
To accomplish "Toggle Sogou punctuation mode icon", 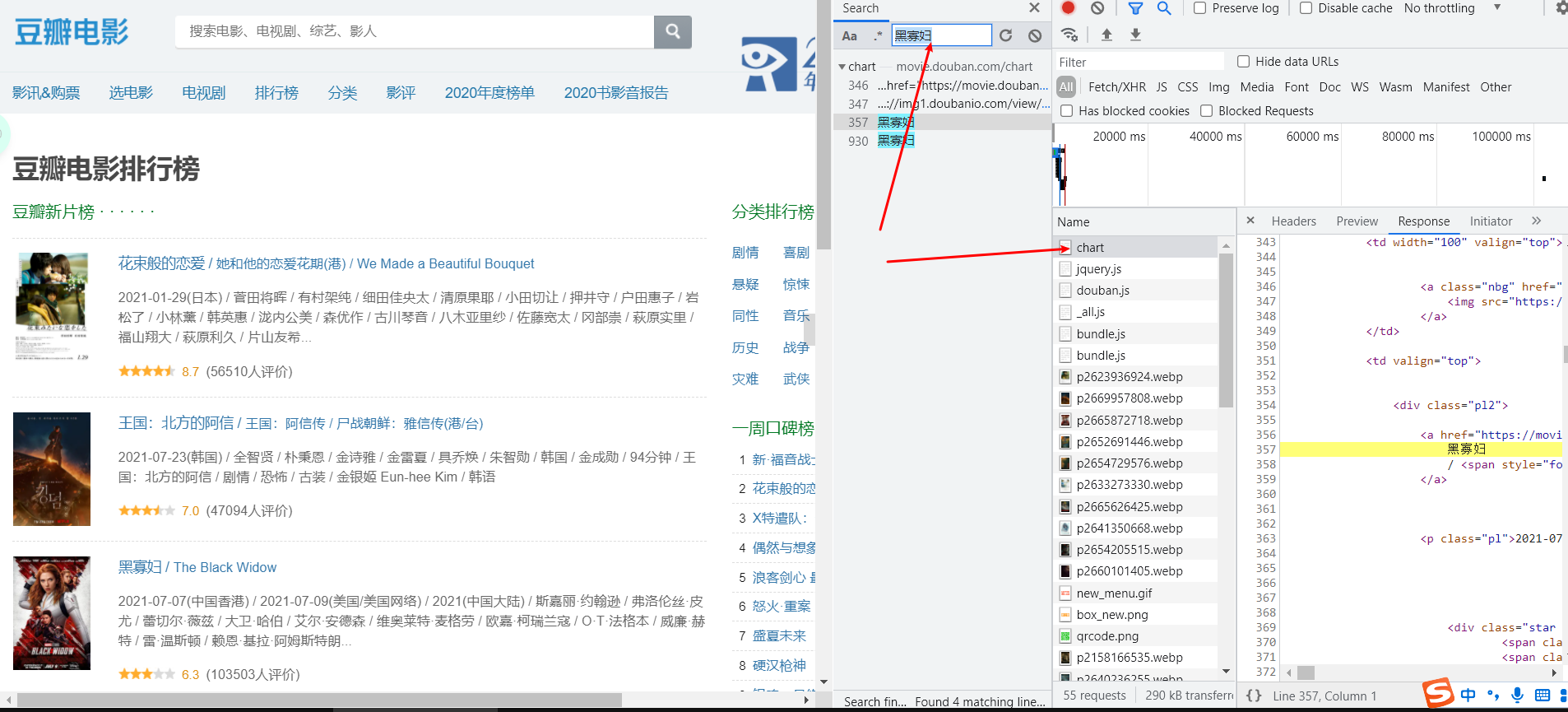I will click(1493, 696).
